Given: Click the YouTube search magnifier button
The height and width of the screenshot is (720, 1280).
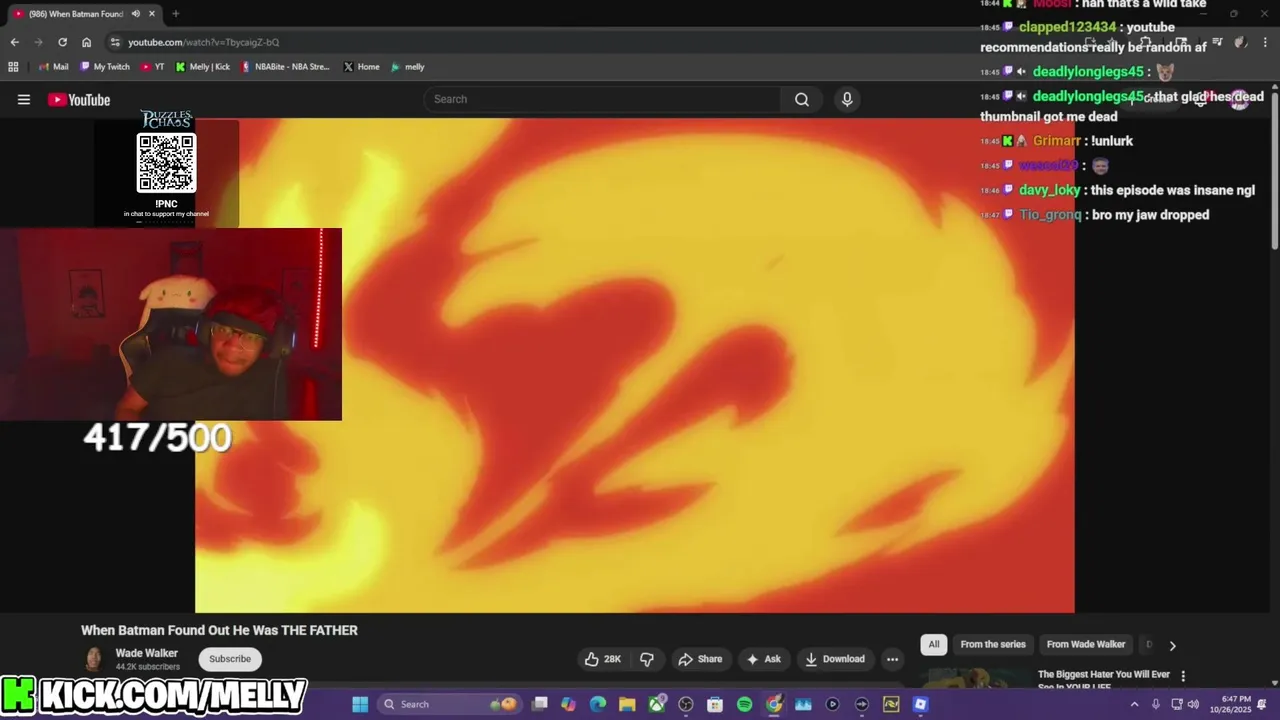Looking at the screenshot, I should 801,99.
